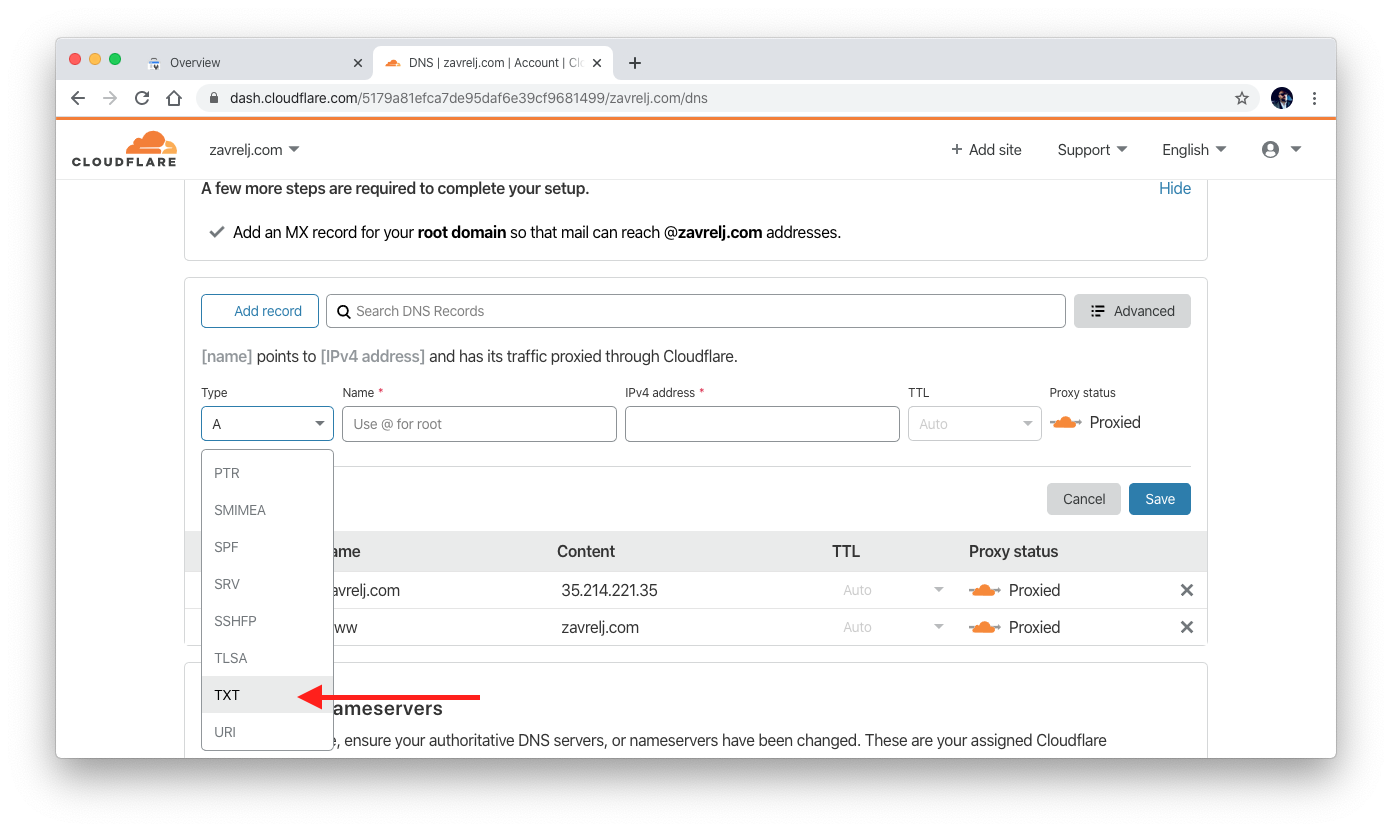Toggle proxied cloud for www record
The image size is (1392, 832).
tap(985, 627)
